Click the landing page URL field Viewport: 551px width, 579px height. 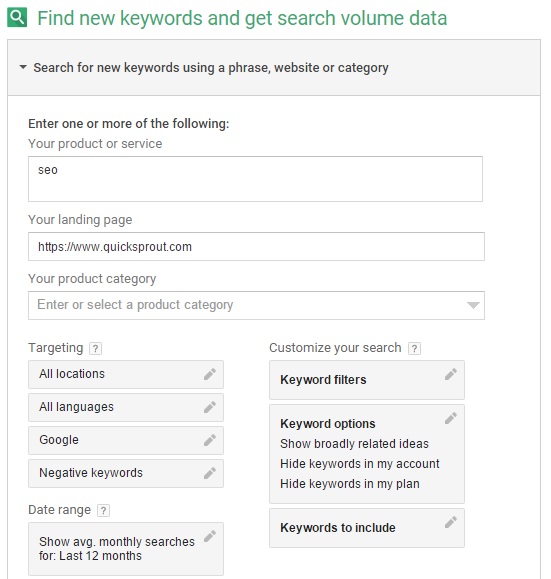click(256, 246)
